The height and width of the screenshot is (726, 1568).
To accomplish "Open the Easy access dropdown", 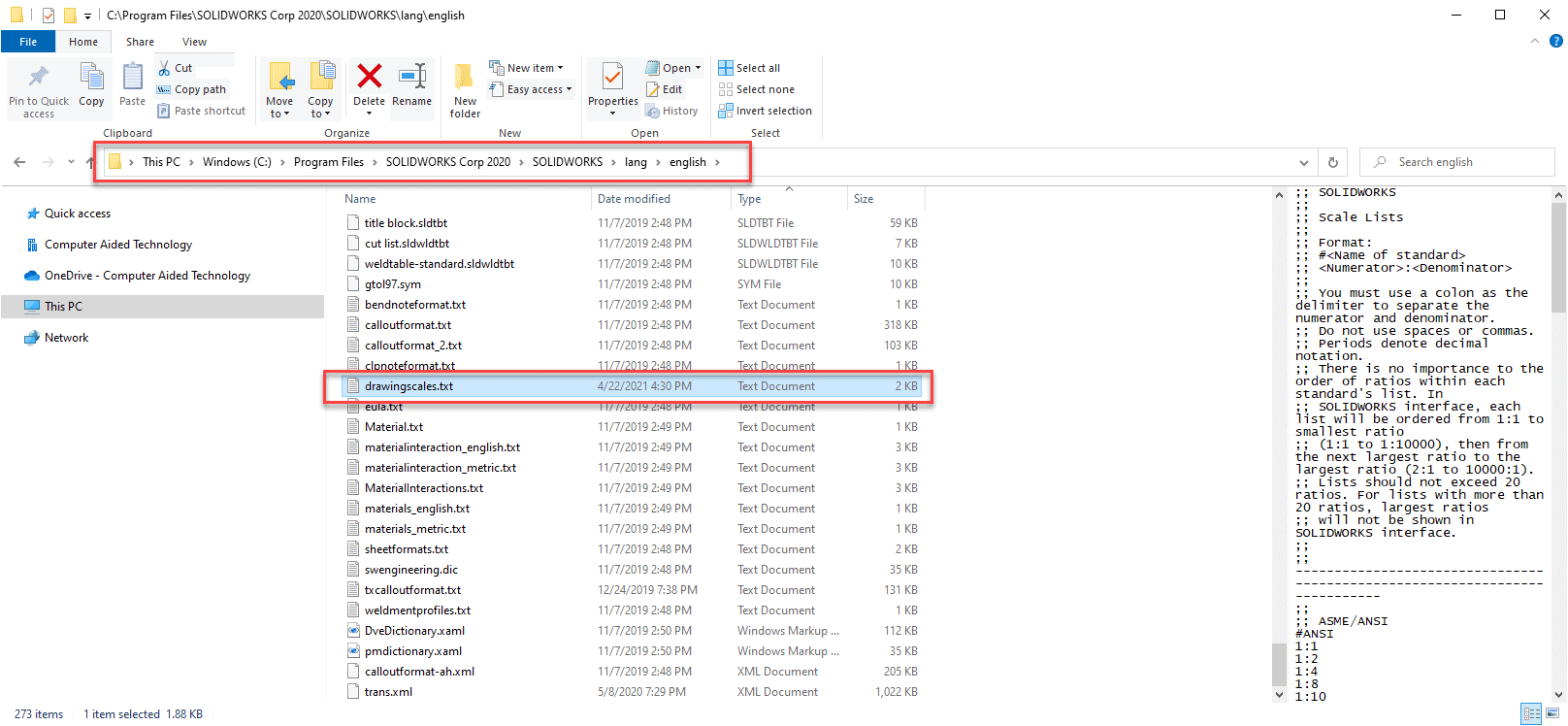I will pyautogui.click(x=530, y=89).
